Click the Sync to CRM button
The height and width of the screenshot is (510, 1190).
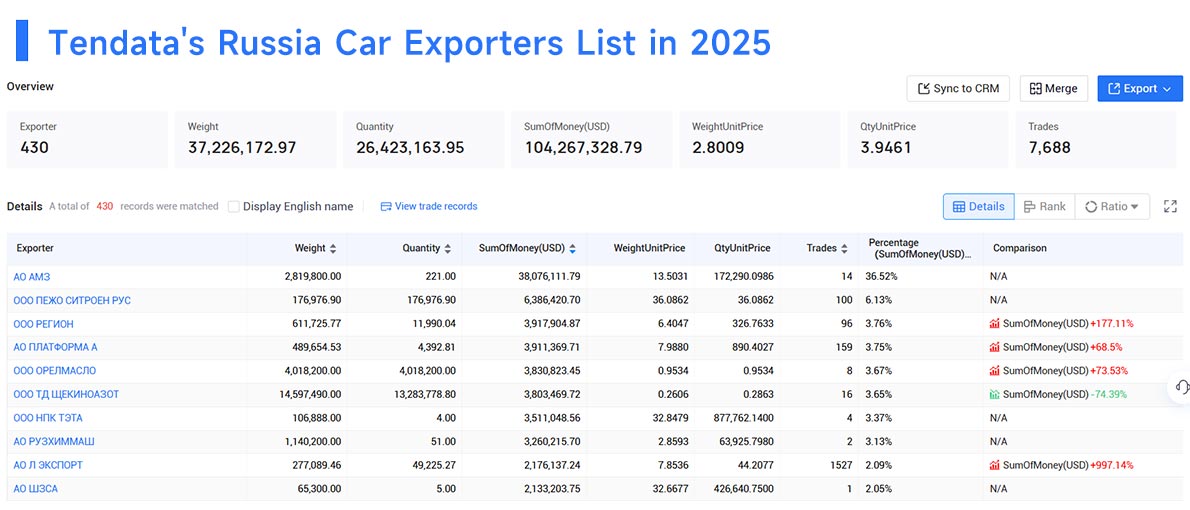point(959,89)
